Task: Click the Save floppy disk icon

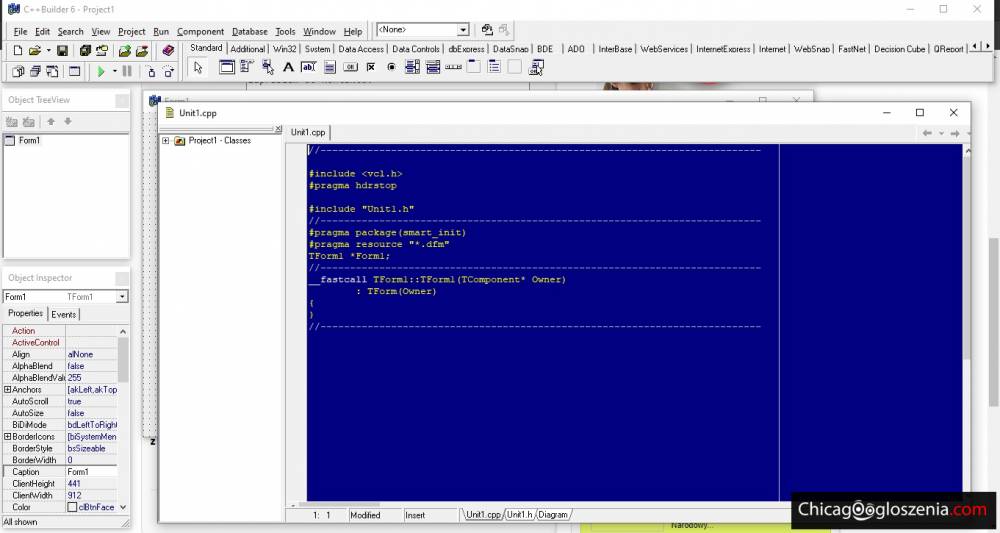Action: (x=62, y=50)
